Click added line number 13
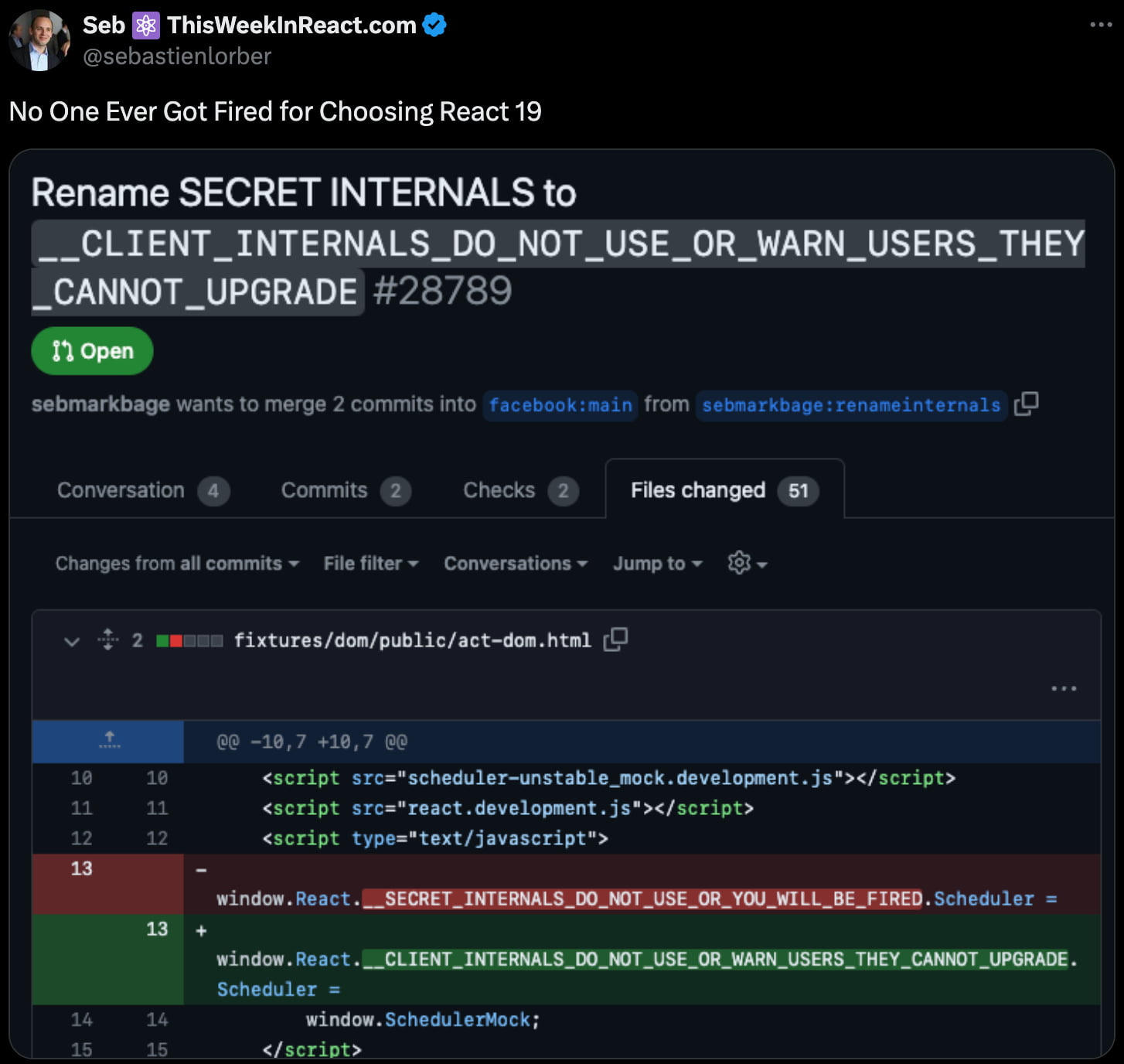The image size is (1124, 1064). pos(157,929)
